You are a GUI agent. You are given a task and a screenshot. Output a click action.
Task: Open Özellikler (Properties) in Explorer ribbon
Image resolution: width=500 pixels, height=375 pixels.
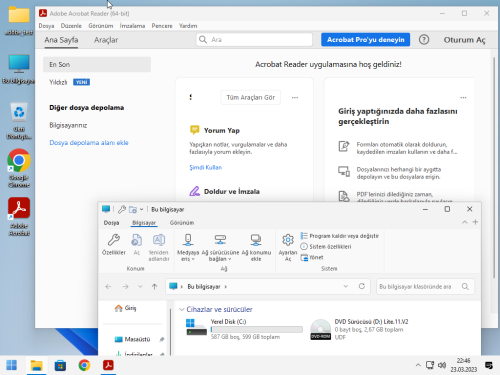114,244
